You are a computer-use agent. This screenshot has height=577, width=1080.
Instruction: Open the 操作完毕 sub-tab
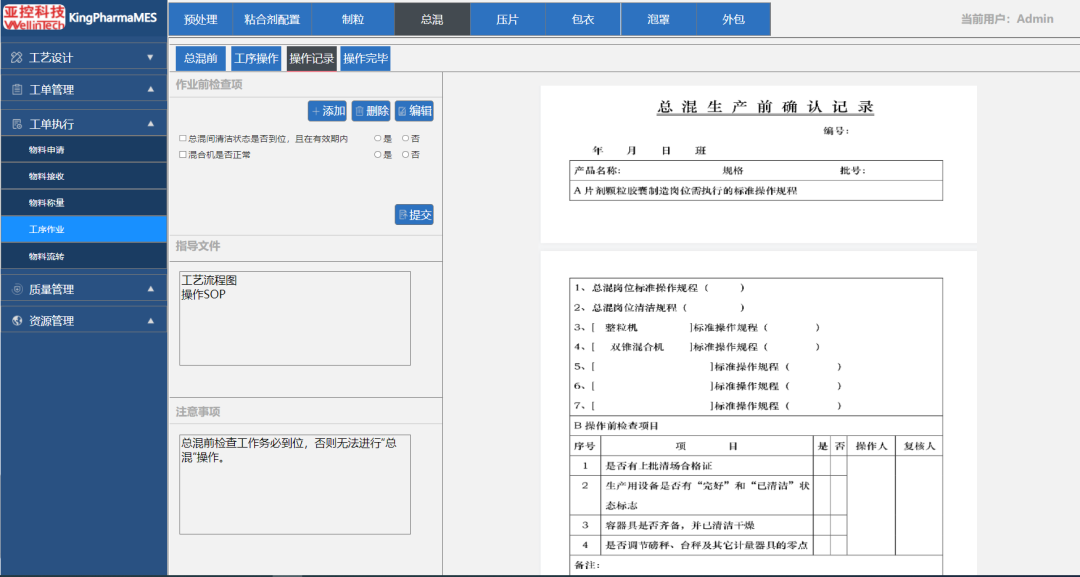(x=365, y=59)
